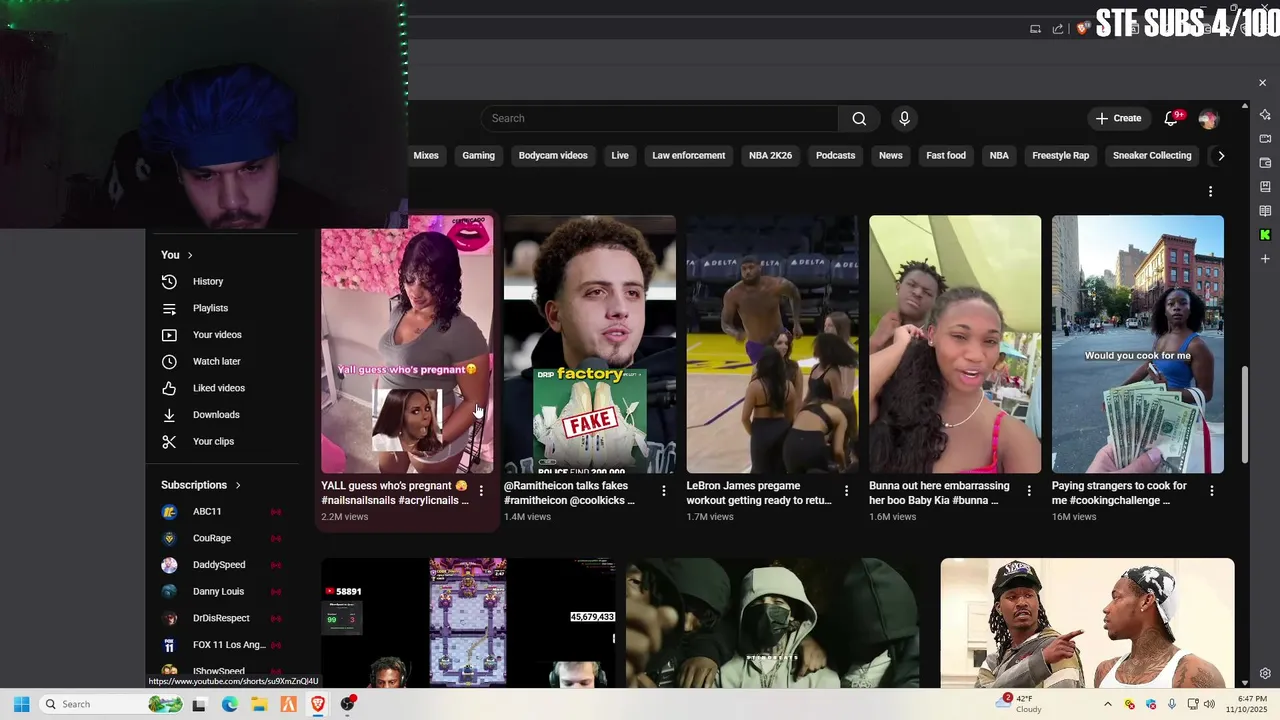The width and height of the screenshot is (1280, 720).
Task: Open the green Kick sidebar shortcut
Action: (1265, 235)
